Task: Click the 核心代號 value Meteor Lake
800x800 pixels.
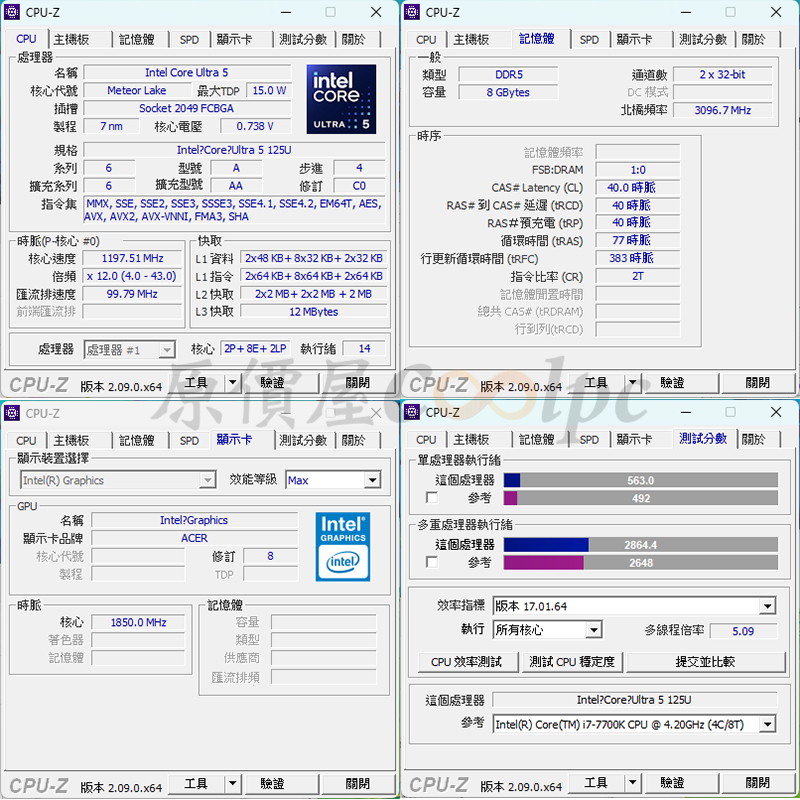Action: [136, 90]
